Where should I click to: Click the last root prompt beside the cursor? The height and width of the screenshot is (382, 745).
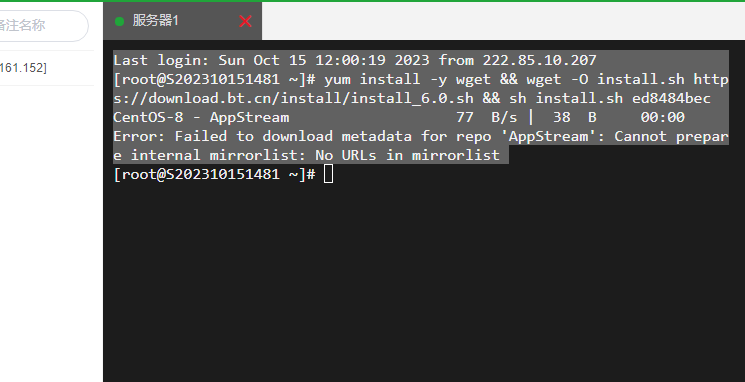pos(214,174)
